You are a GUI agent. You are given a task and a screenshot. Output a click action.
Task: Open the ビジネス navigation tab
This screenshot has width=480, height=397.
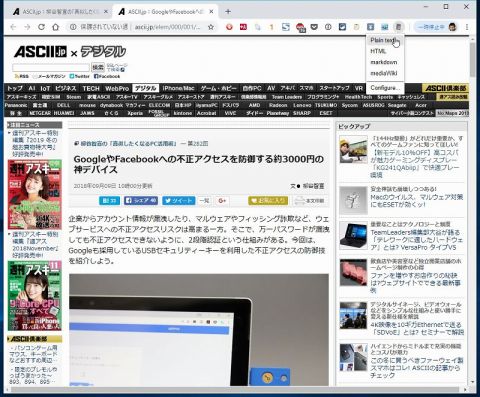(x=66, y=88)
